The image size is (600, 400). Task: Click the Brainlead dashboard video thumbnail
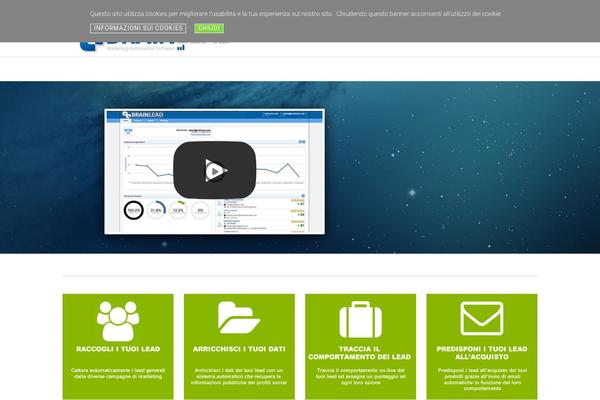click(x=214, y=171)
